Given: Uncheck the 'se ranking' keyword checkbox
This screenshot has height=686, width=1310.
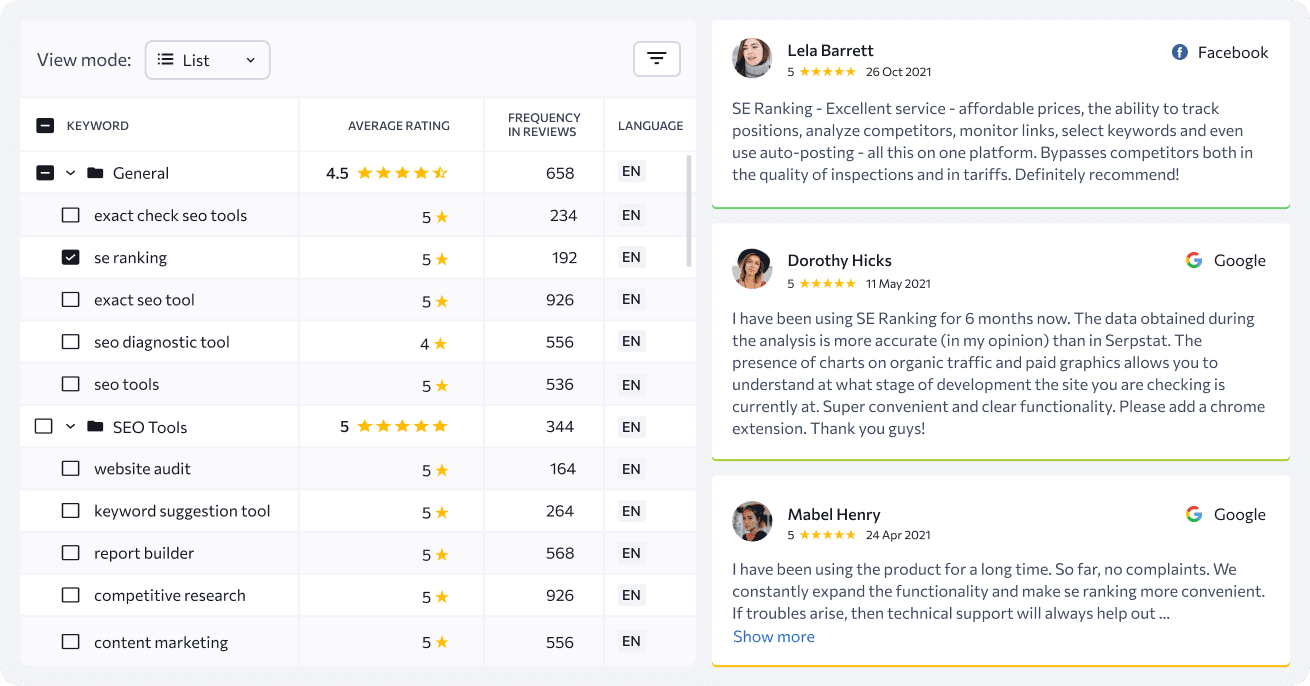Looking at the screenshot, I should pos(70,257).
